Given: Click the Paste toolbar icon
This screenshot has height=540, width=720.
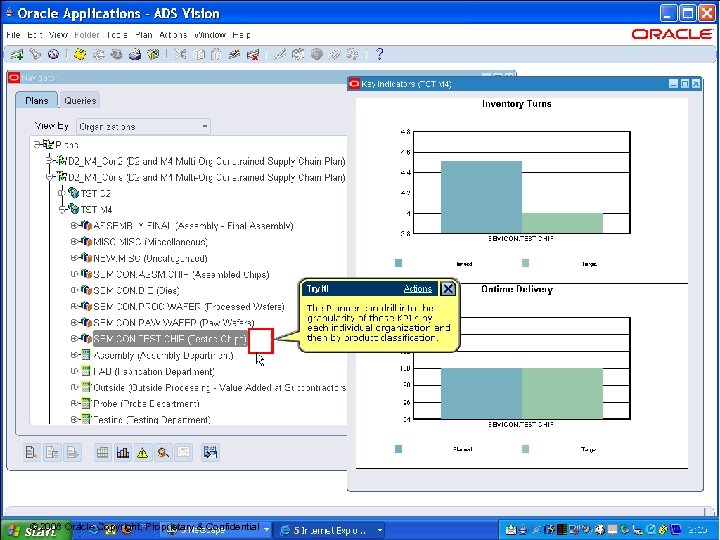Looking at the screenshot, I should pos(216,55).
